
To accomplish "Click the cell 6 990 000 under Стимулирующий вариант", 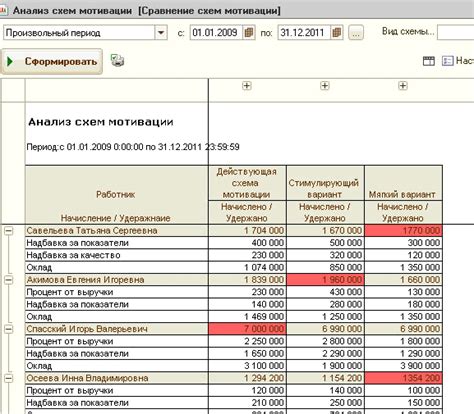I will (325, 329).
